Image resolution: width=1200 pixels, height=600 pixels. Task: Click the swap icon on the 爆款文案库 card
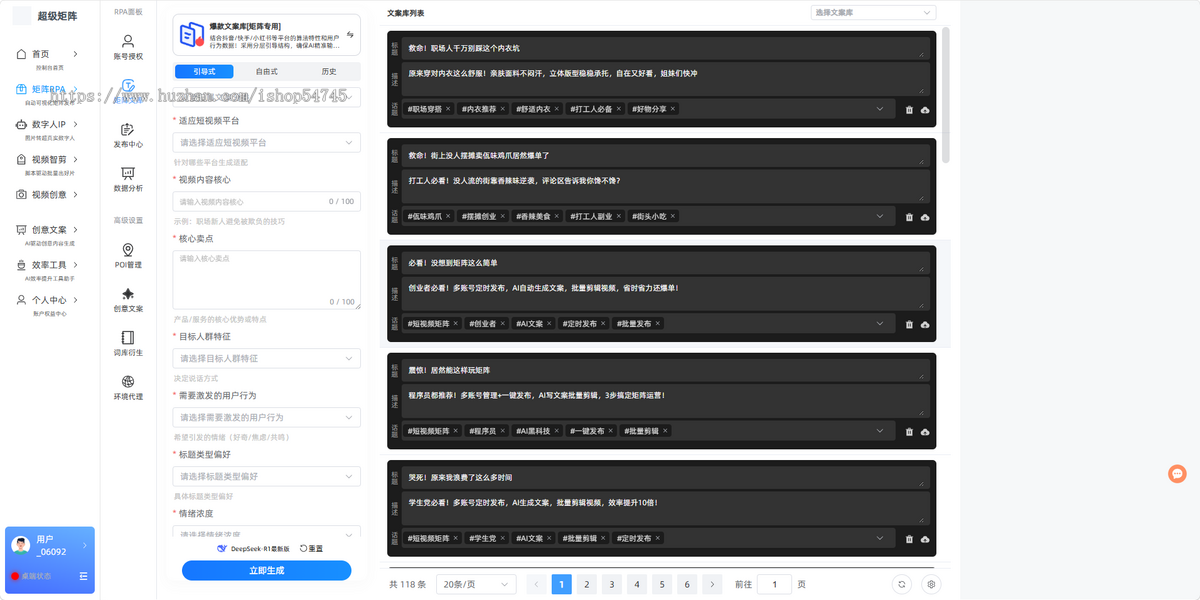(350, 34)
